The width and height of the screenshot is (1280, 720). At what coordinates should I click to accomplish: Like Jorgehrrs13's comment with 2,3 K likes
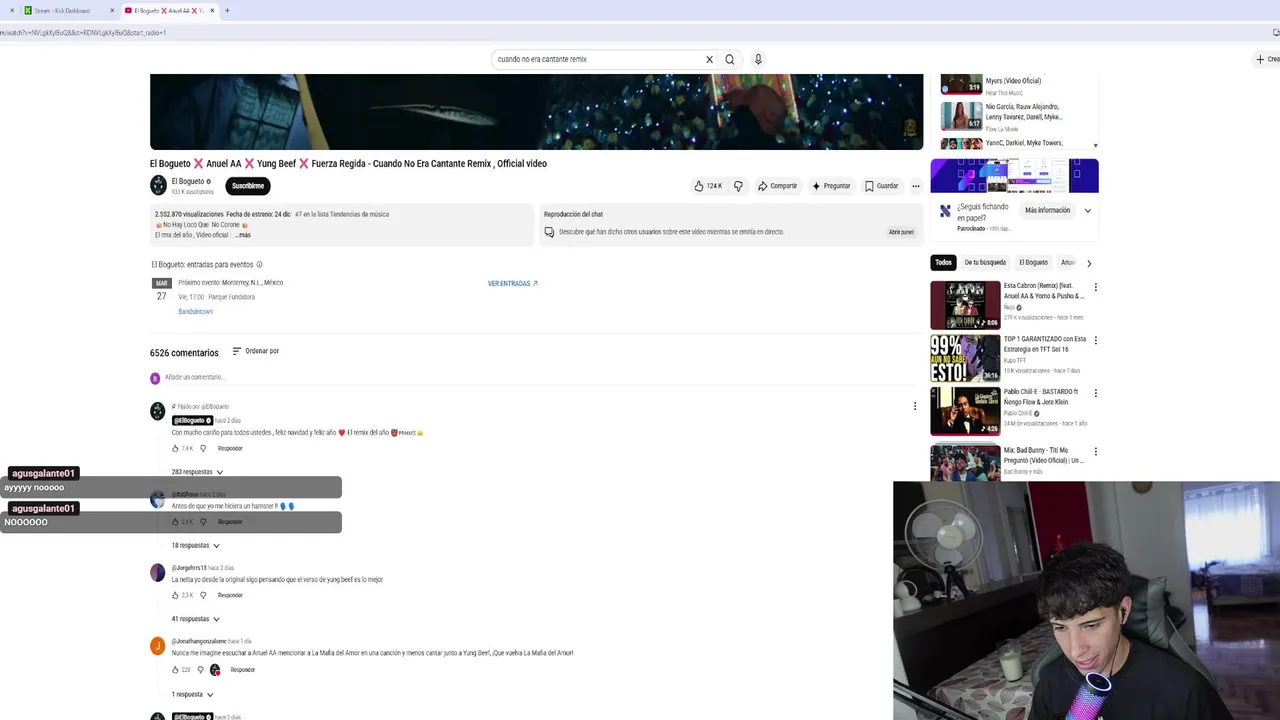click(x=176, y=595)
